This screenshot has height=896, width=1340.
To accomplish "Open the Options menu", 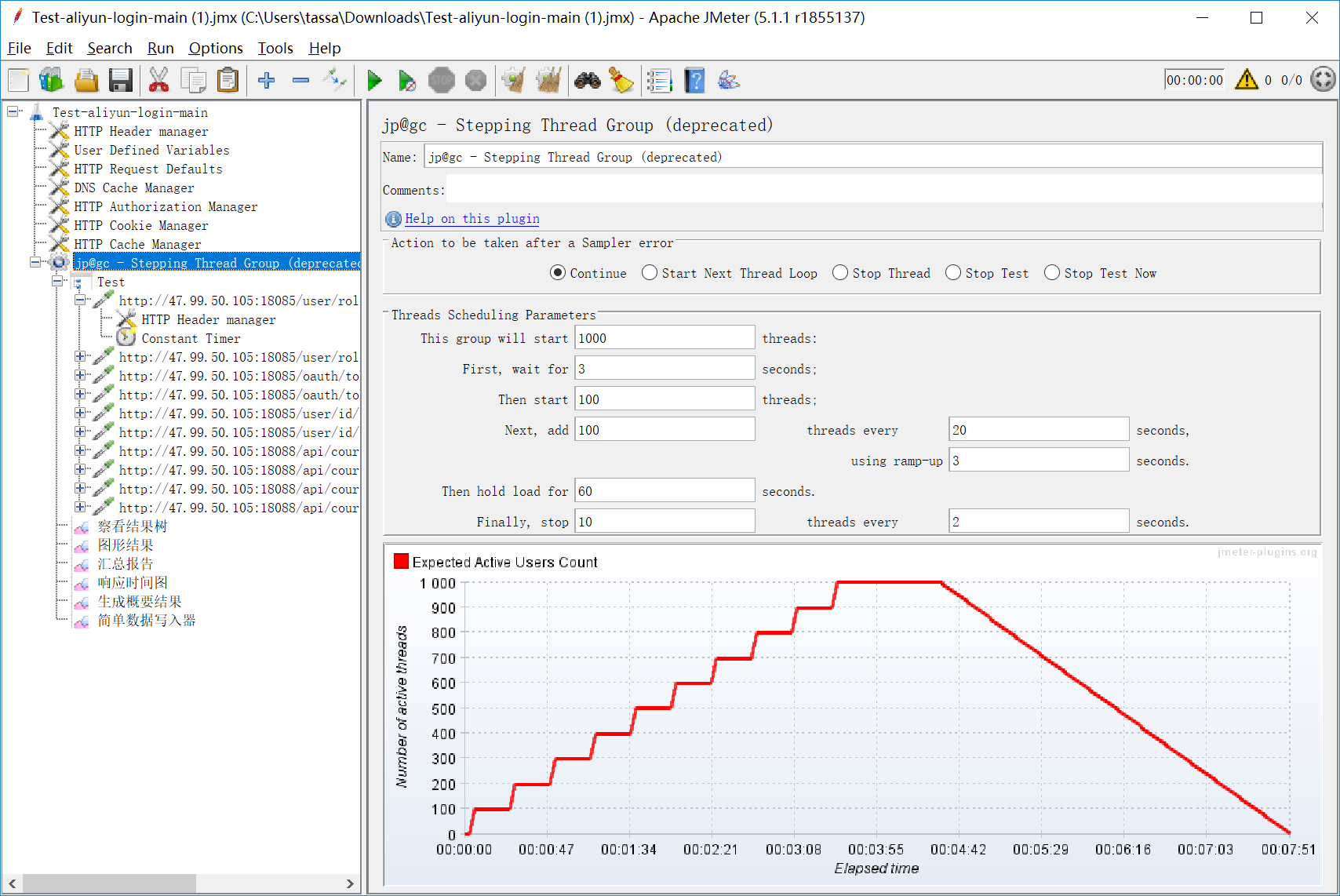I will [216, 48].
